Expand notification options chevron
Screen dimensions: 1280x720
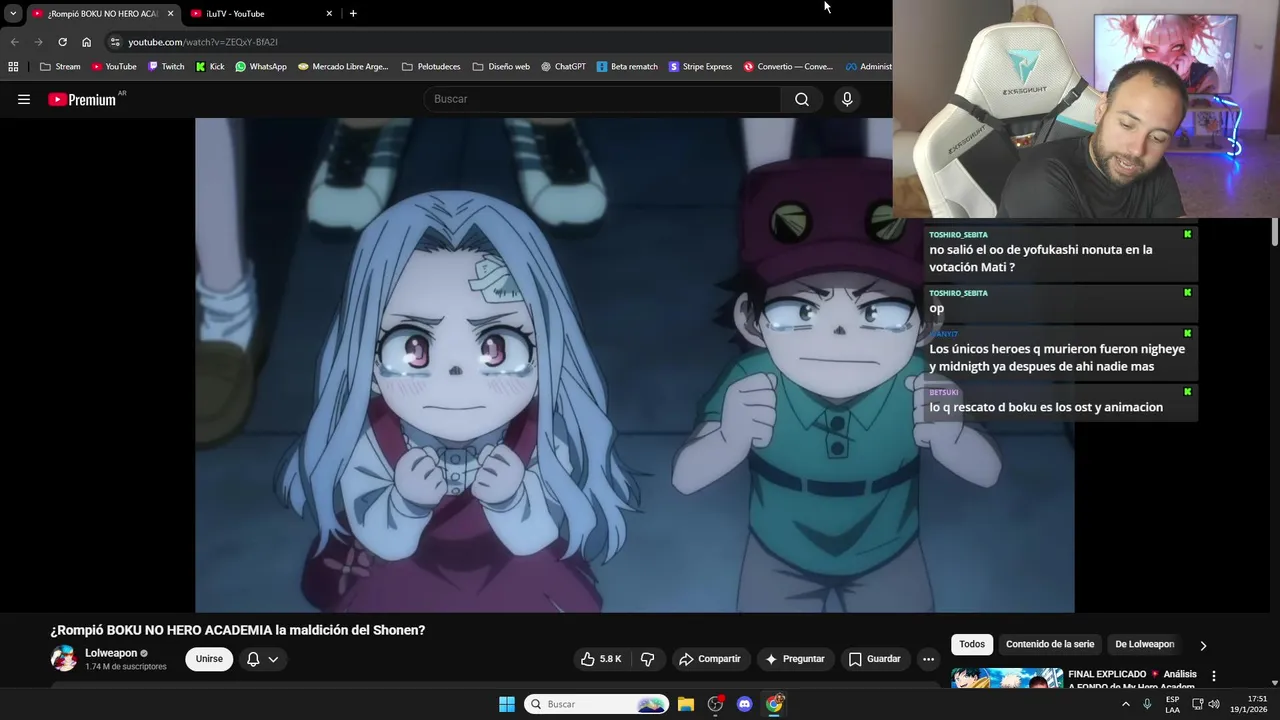[273, 659]
